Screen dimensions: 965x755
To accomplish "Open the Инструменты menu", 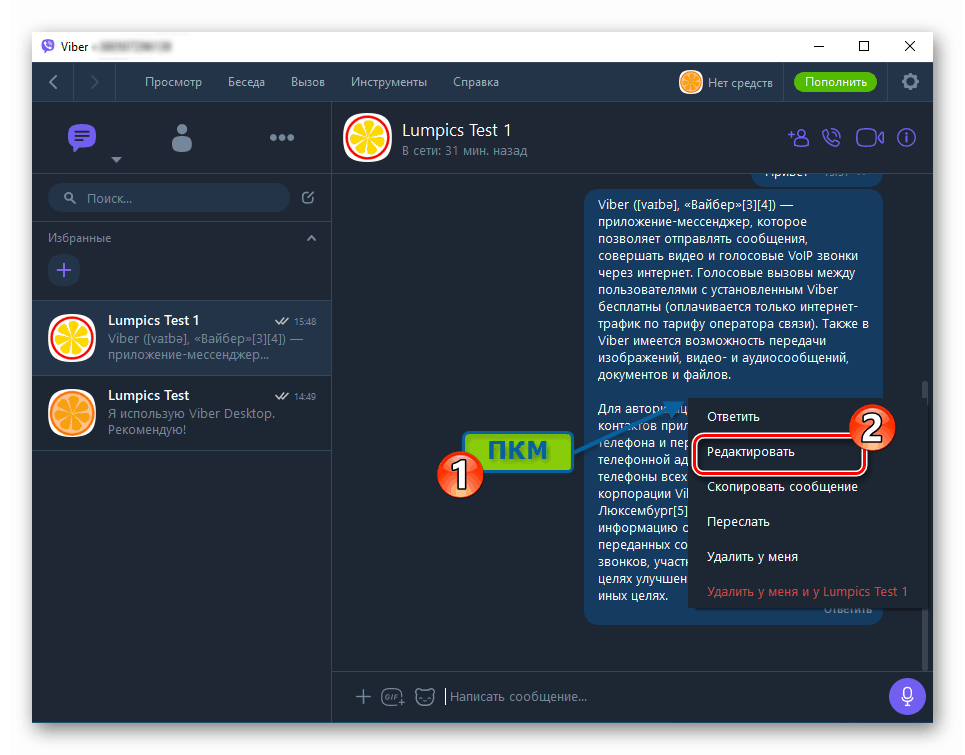I will [389, 82].
